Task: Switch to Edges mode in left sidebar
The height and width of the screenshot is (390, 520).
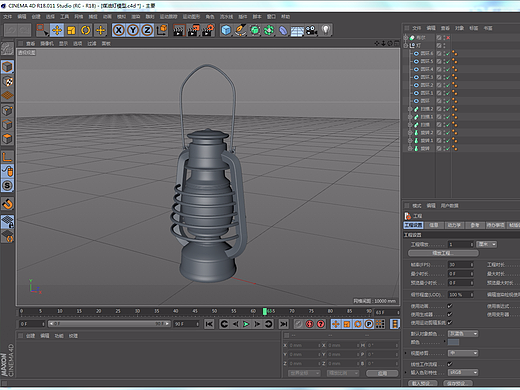Action: (7, 124)
